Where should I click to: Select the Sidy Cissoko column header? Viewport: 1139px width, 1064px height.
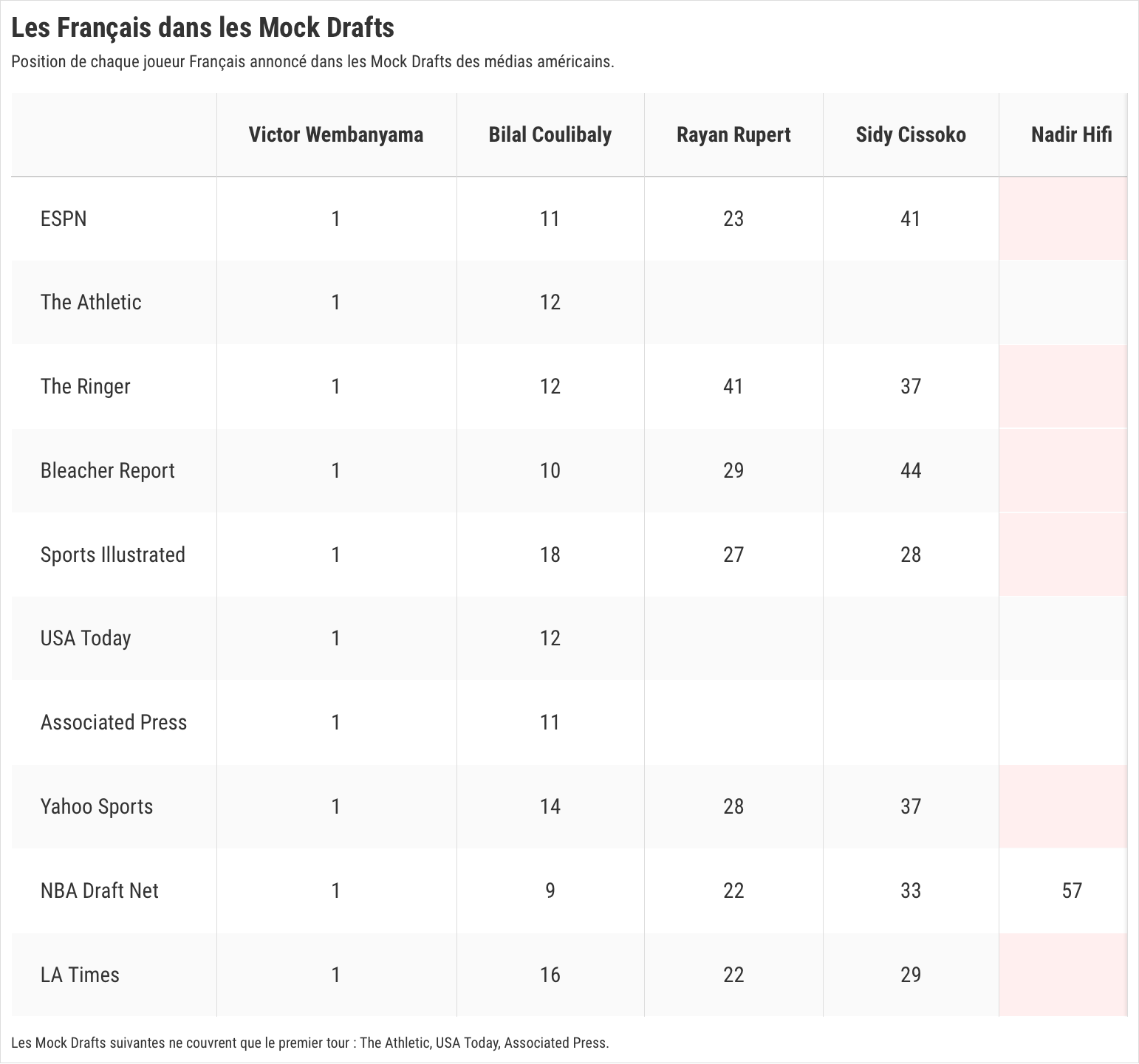(x=910, y=135)
